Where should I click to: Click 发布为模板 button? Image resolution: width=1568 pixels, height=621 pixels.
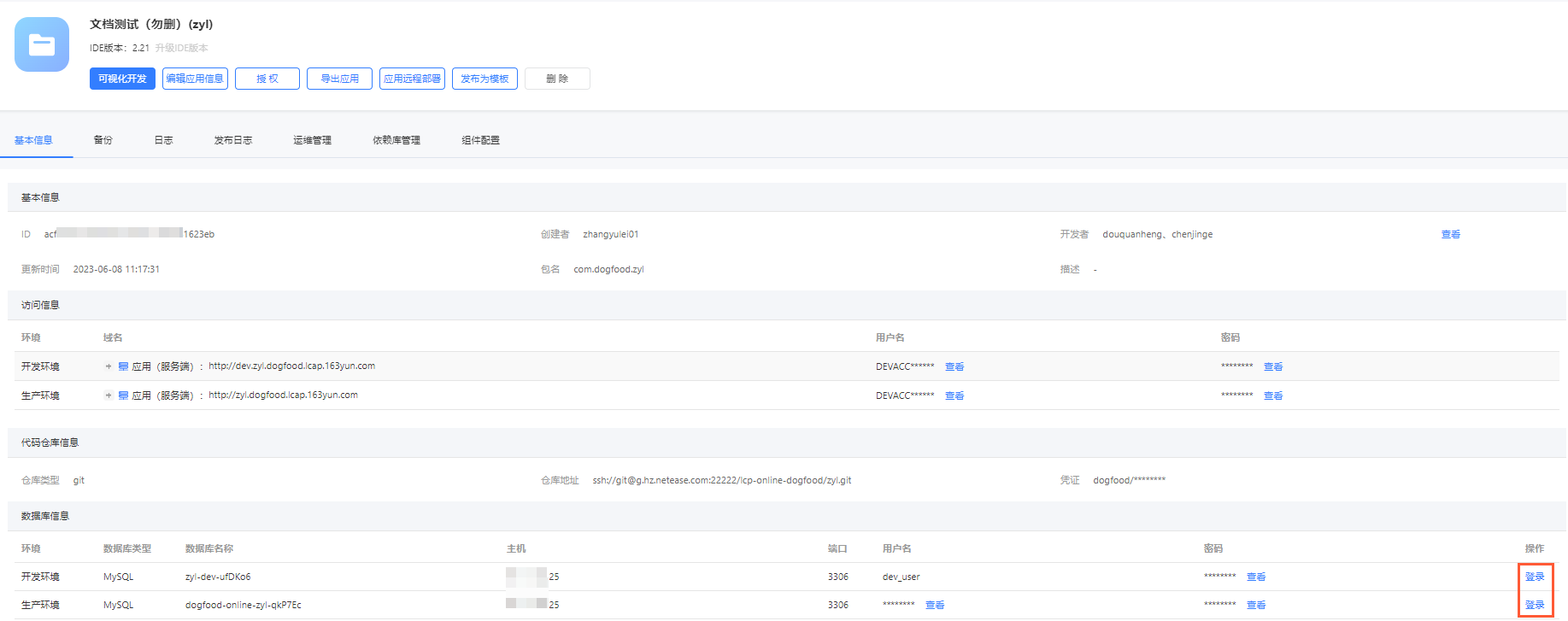[x=484, y=79]
